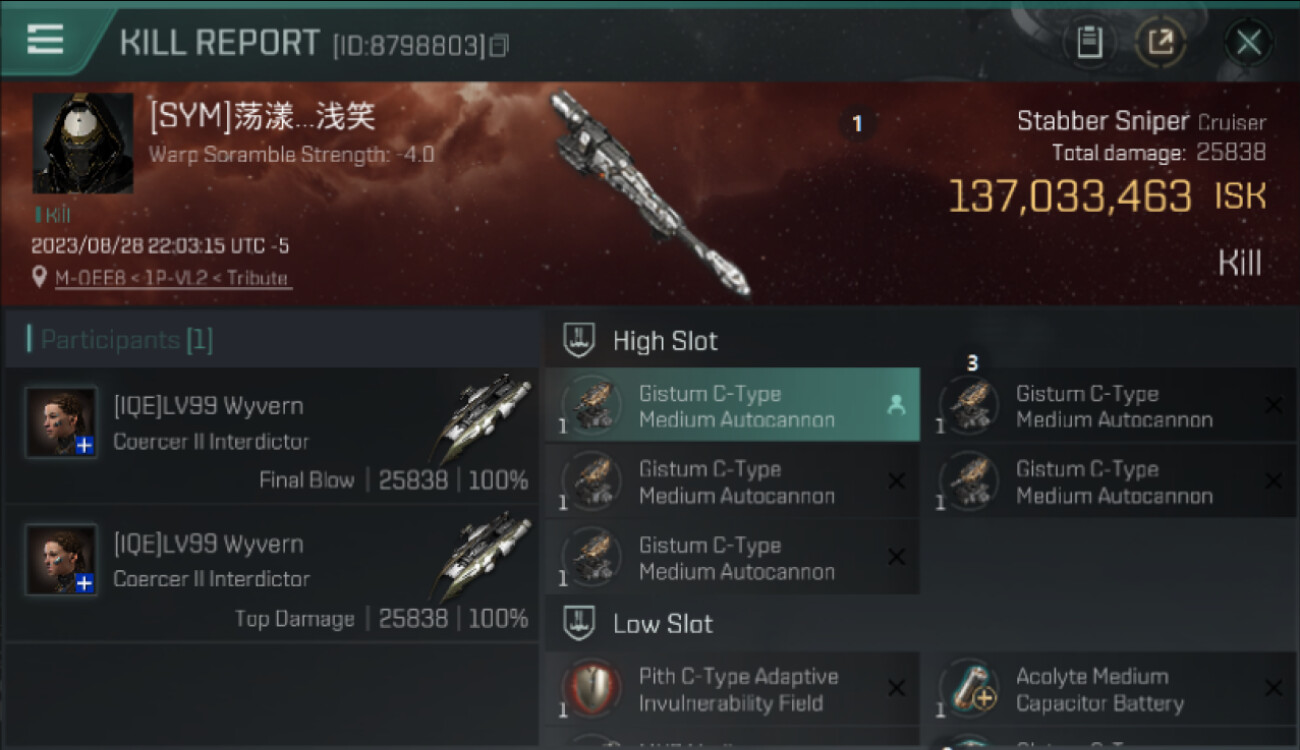Select the highlighted Gistum C-Type Medium Autocannon
Viewport: 1300px width, 750px height.
click(732, 405)
